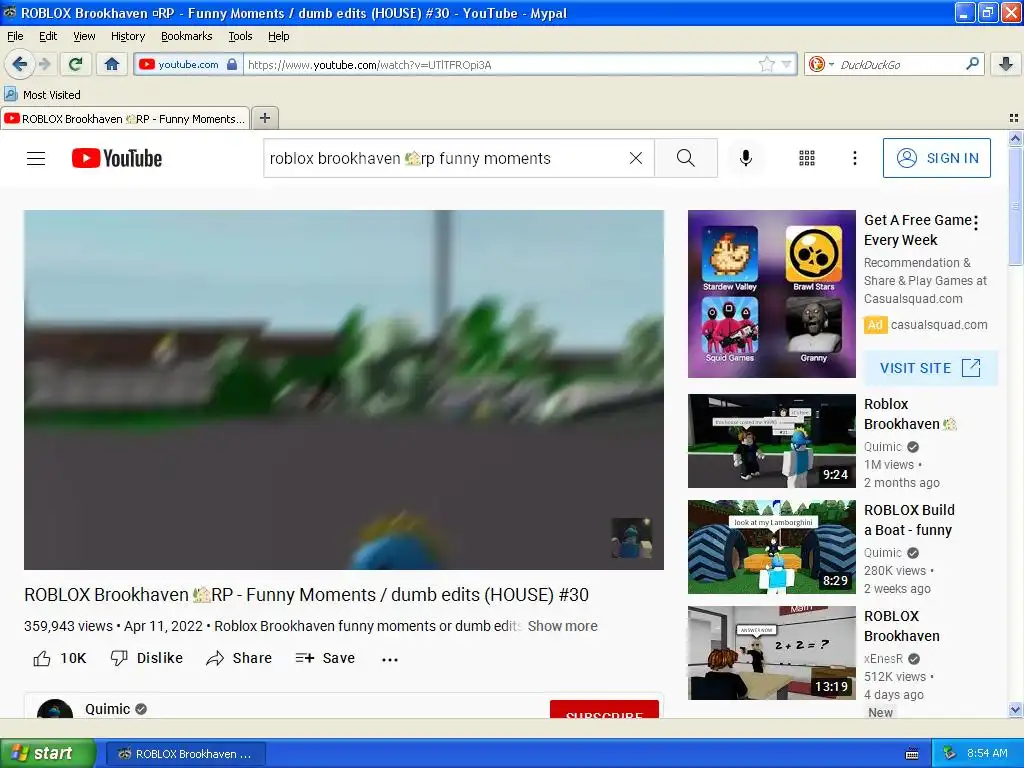
Task: Click the site identity padlock icon
Action: tap(232, 64)
